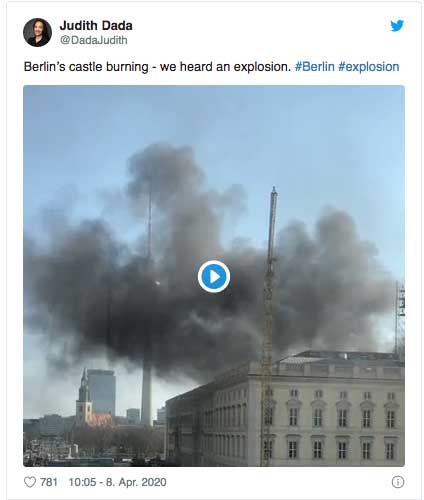
Task: Click the Twitter bird logo
Action: point(397,26)
